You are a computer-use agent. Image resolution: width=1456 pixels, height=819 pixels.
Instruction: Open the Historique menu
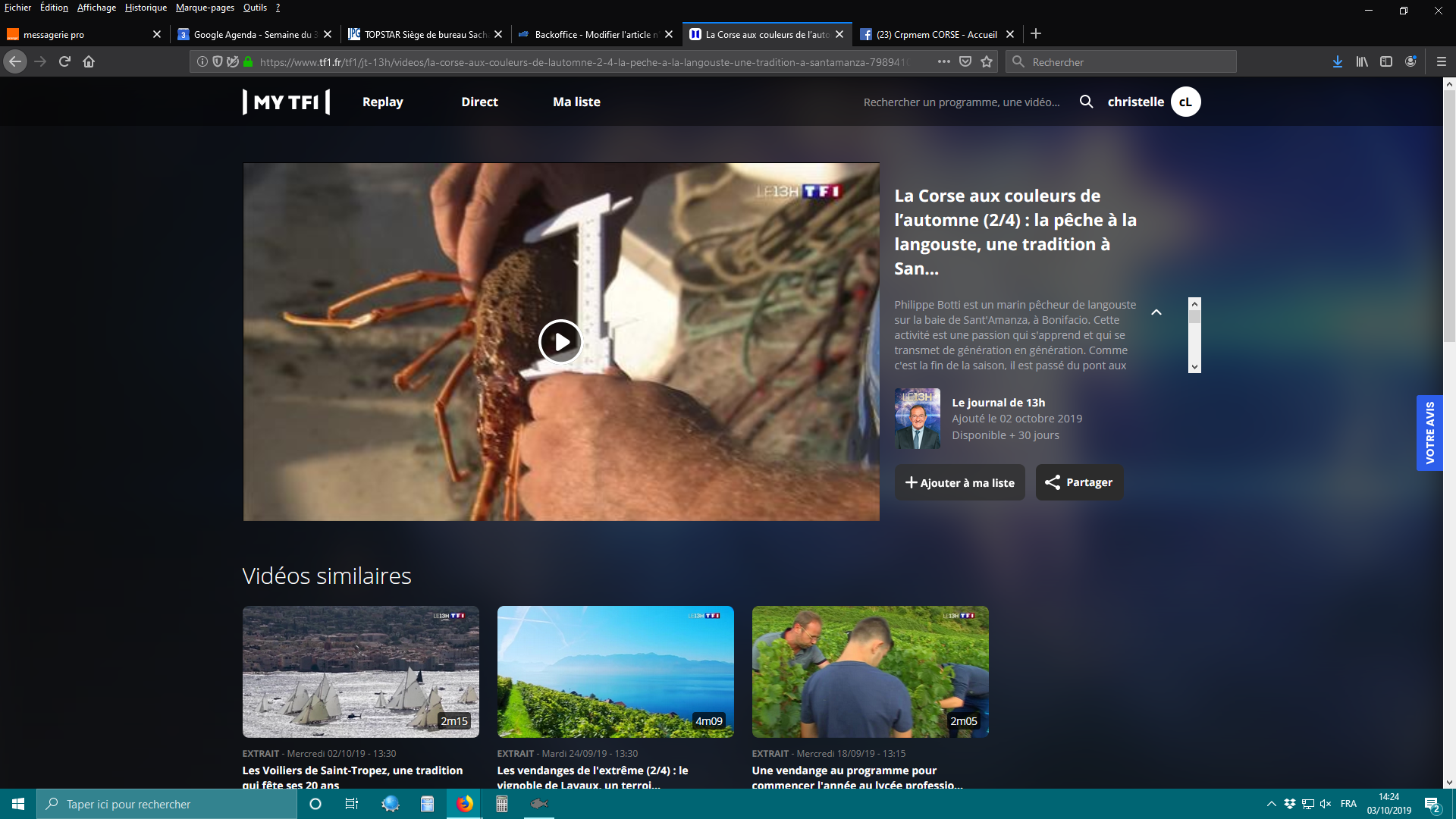click(146, 8)
